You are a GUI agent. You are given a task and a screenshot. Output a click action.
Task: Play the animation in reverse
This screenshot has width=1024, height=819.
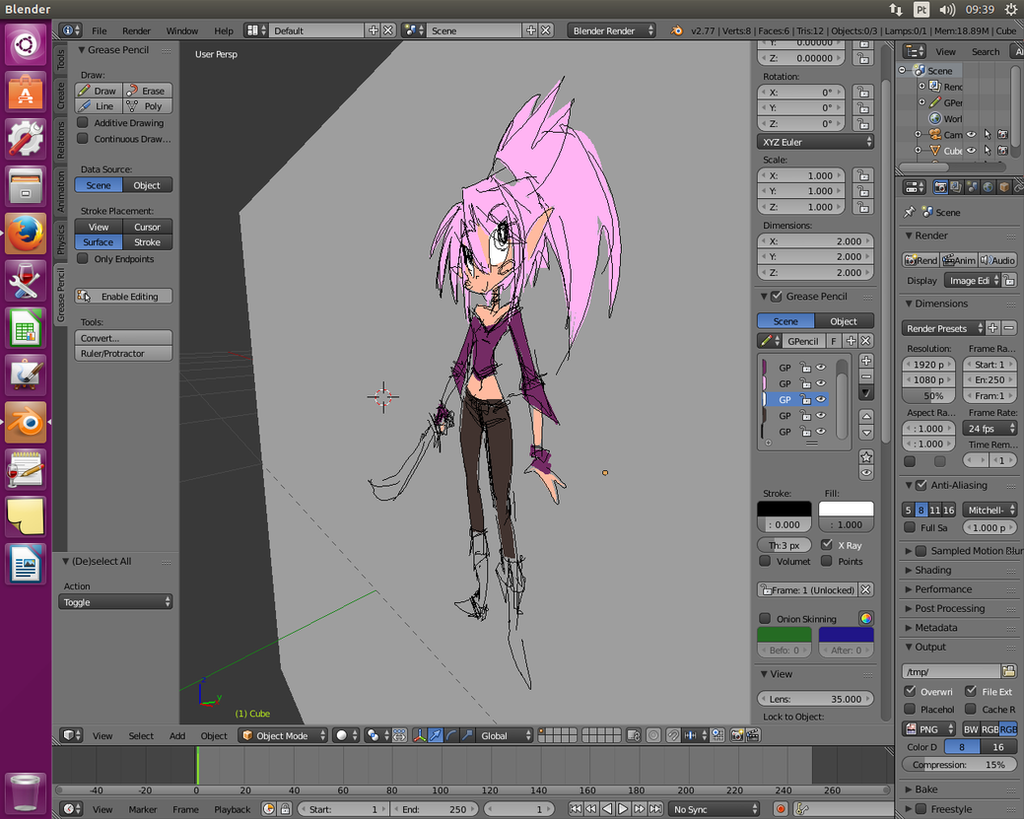(x=607, y=809)
